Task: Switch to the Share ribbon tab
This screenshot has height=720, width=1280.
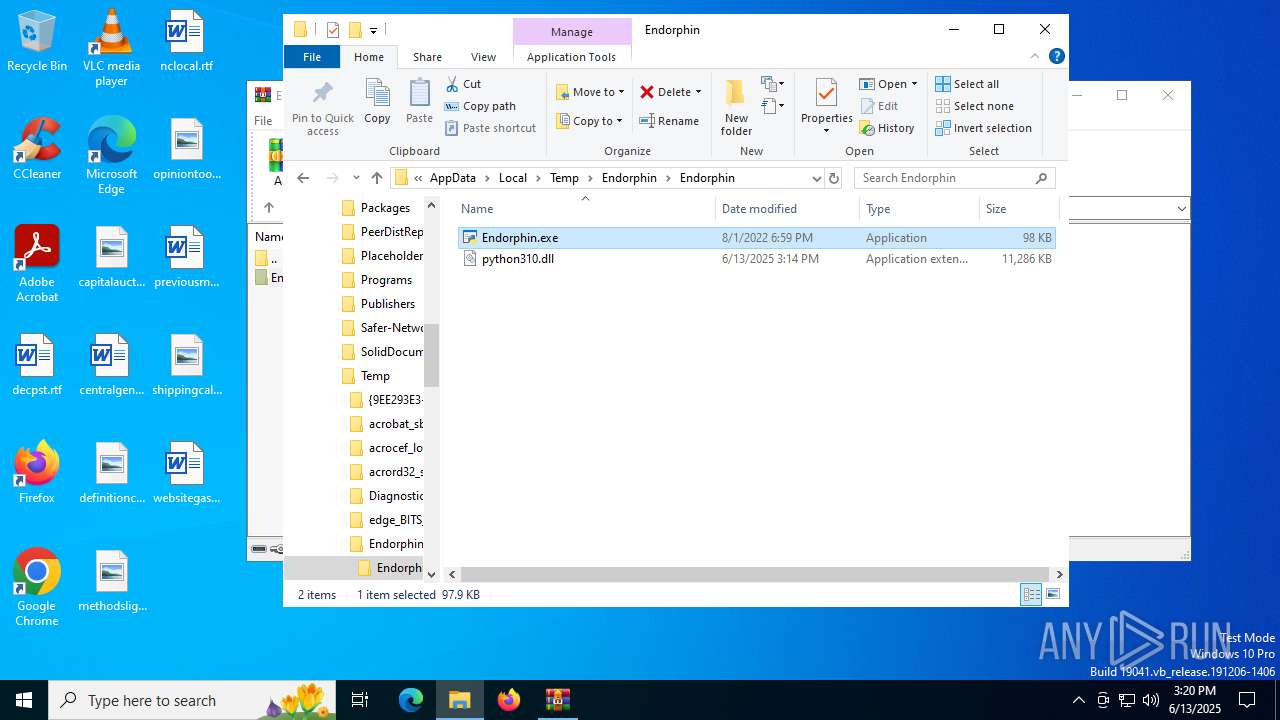Action: [x=427, y=57]
